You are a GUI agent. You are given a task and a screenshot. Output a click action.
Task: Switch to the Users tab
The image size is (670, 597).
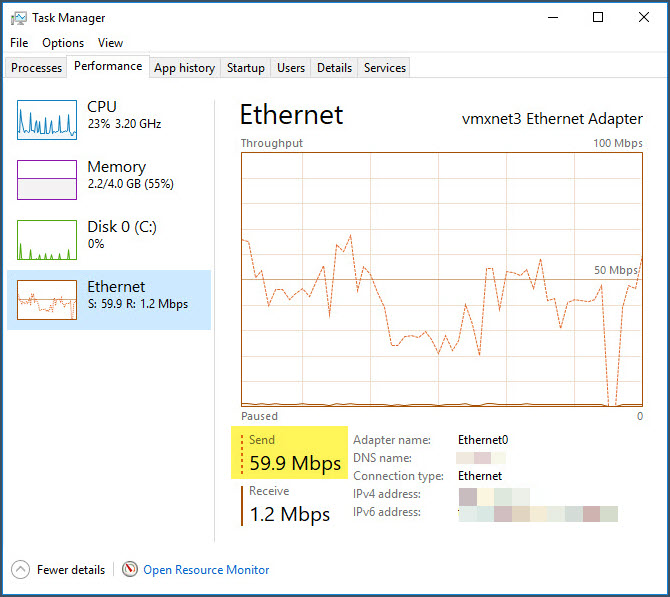point(291,68)
